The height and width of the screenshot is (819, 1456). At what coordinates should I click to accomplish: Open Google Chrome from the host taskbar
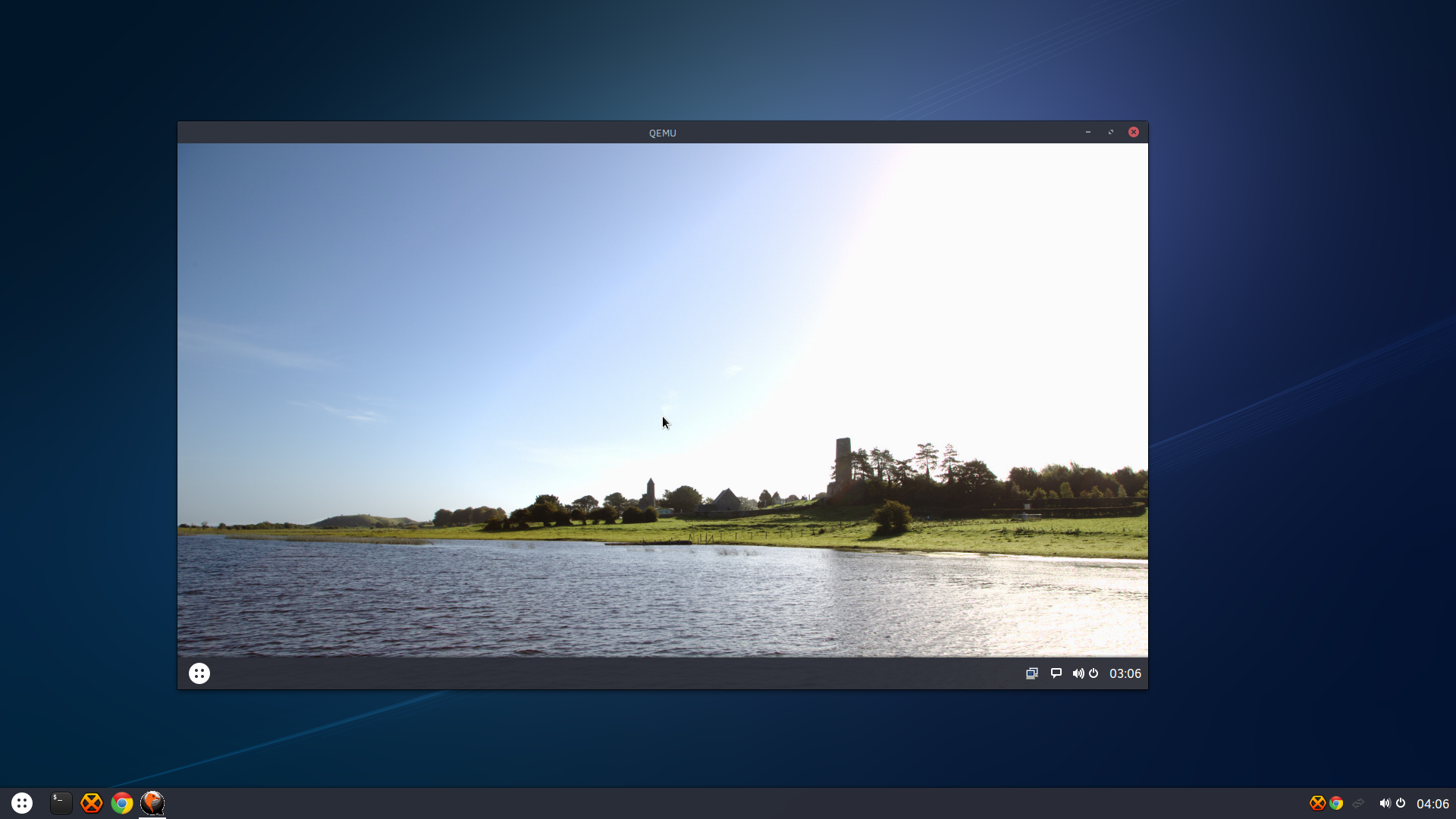[121, 803]
